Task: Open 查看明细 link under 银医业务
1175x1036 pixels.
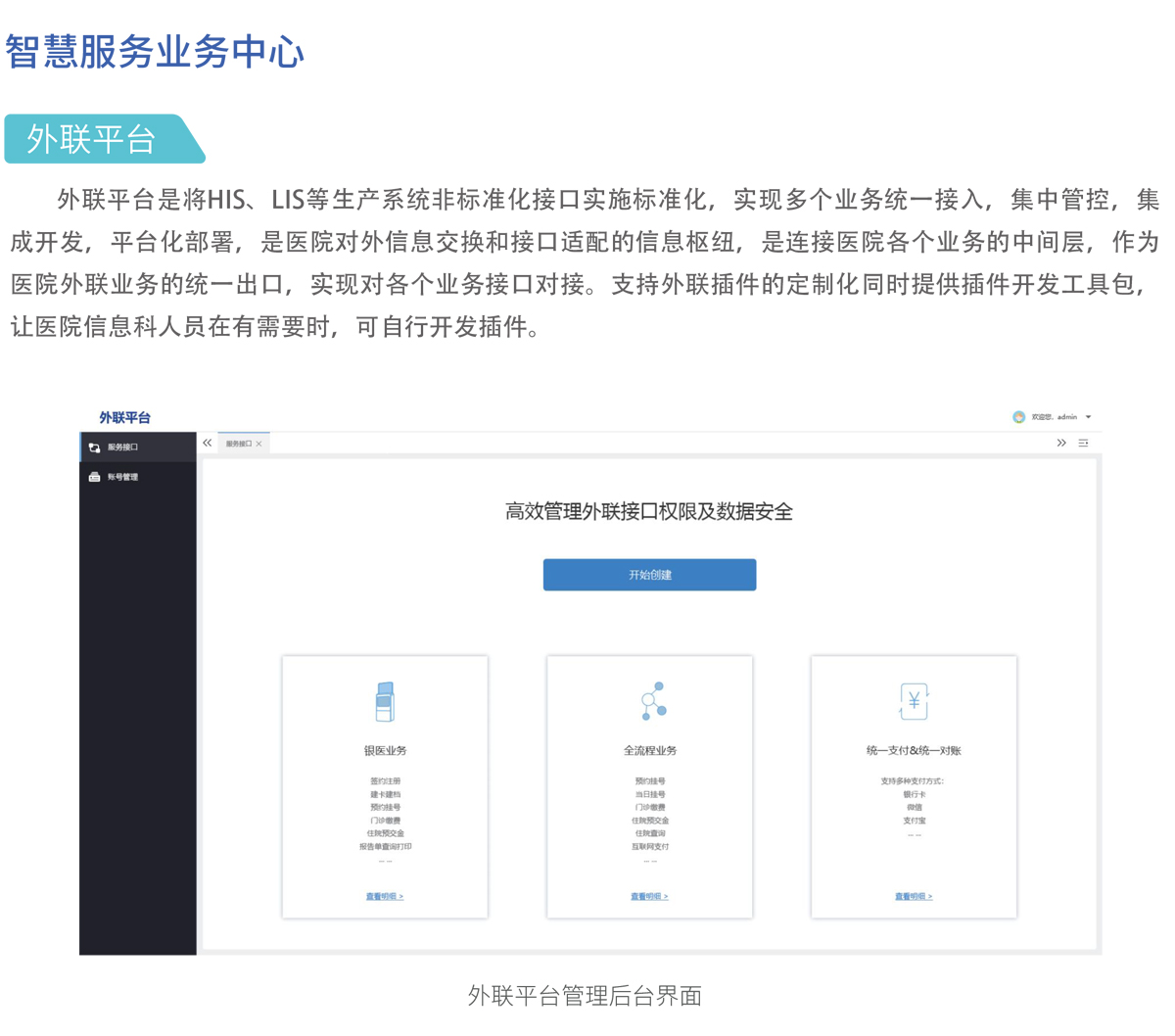Action: click(385, 896)
